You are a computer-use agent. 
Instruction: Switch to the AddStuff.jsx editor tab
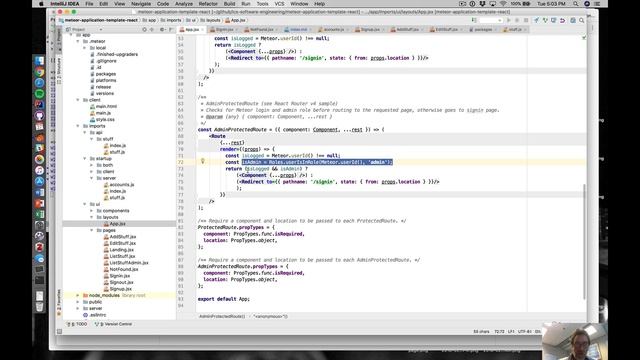point(407,29)
